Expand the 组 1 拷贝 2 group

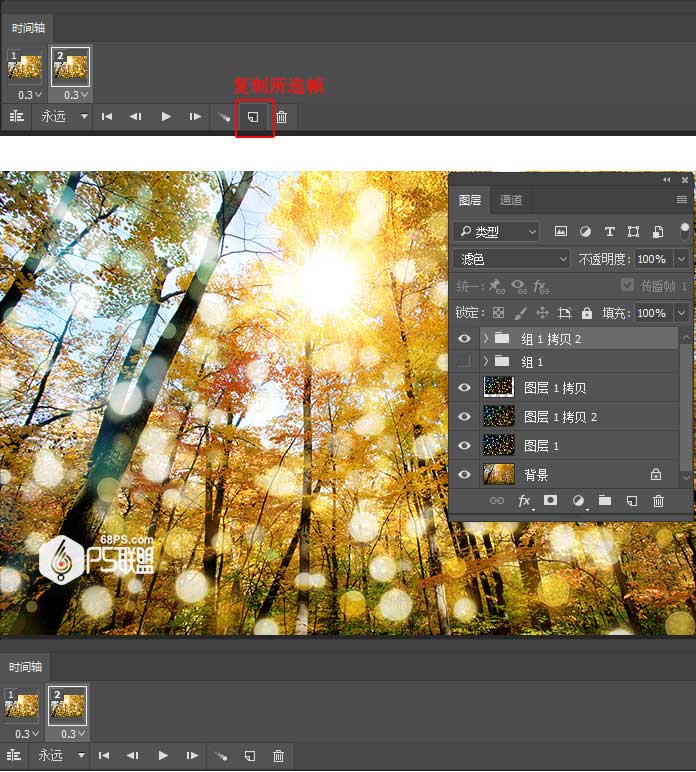coord(486,338)
